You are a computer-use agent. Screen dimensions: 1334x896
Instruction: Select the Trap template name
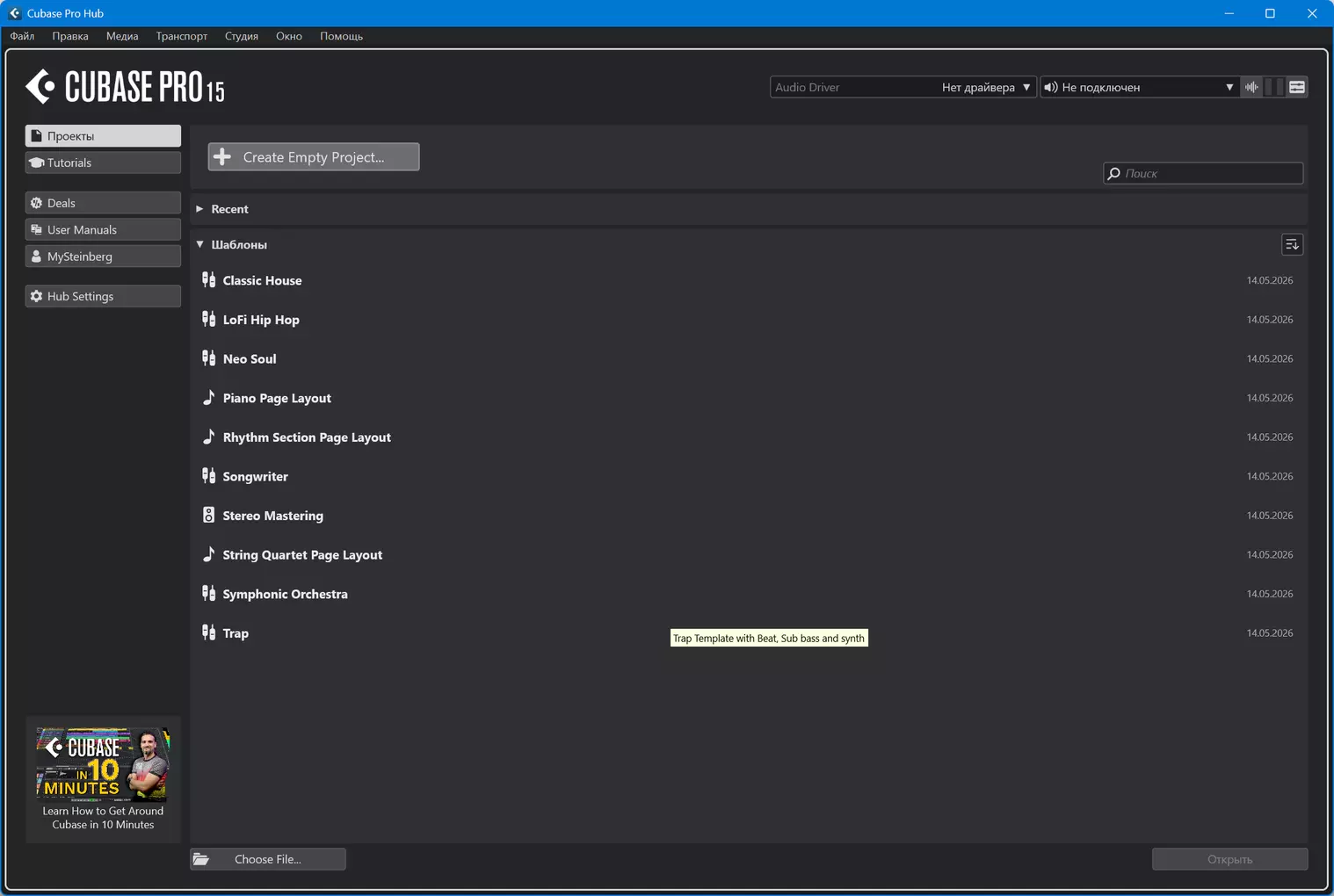coord(236,633)
